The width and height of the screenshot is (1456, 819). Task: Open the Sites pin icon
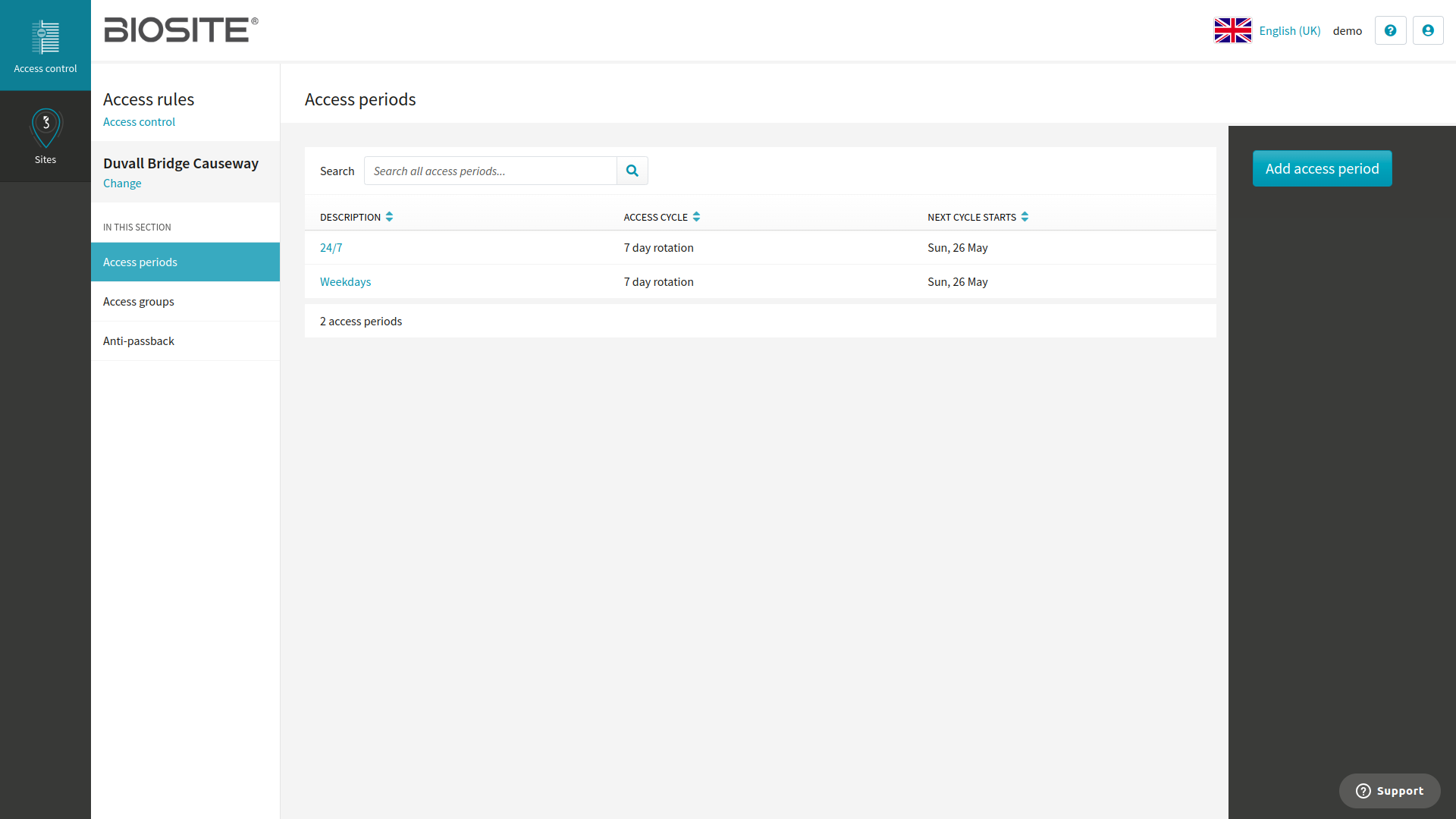(x=45, y=128)
